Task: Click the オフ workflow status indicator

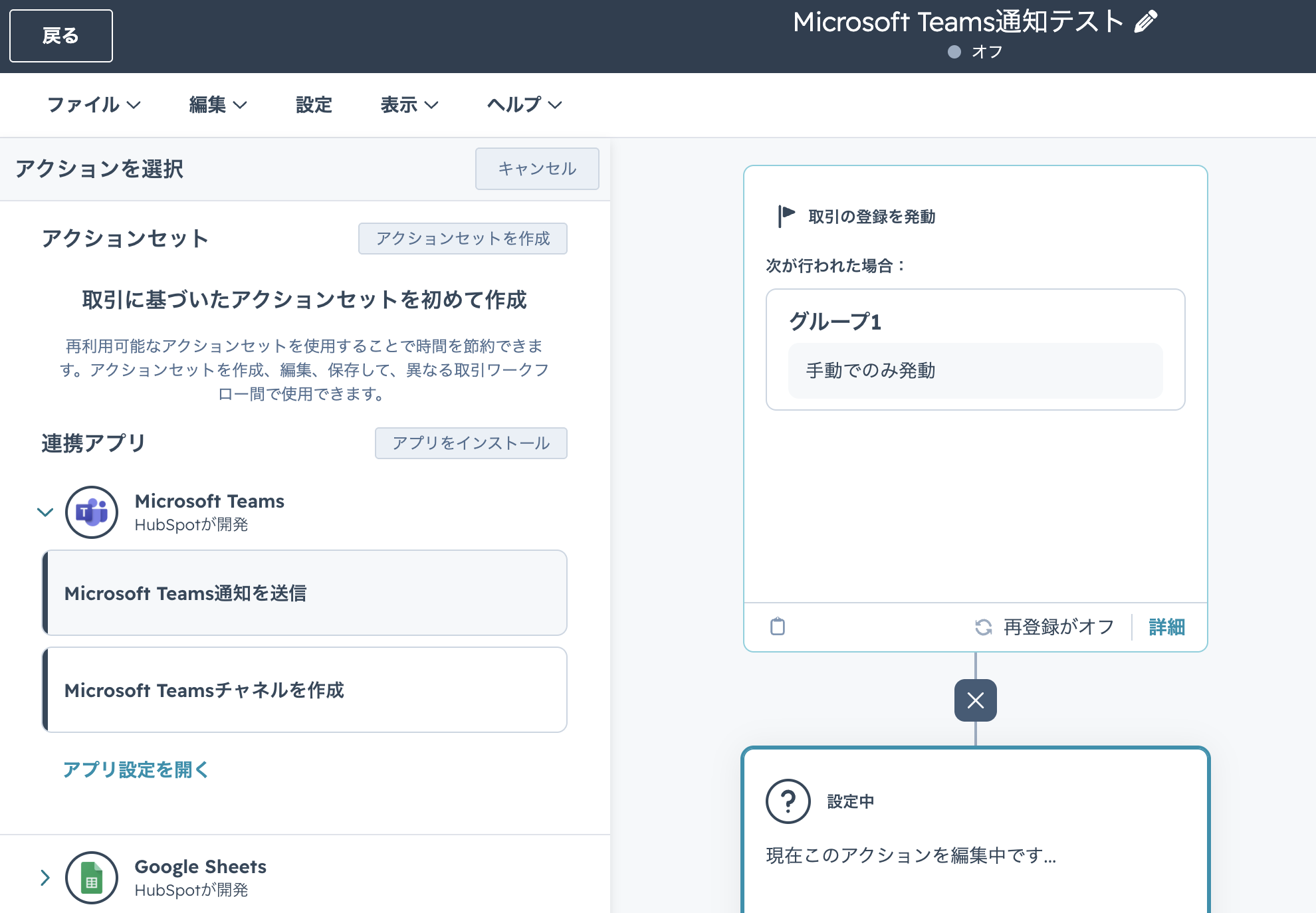Action: (975, 52)
